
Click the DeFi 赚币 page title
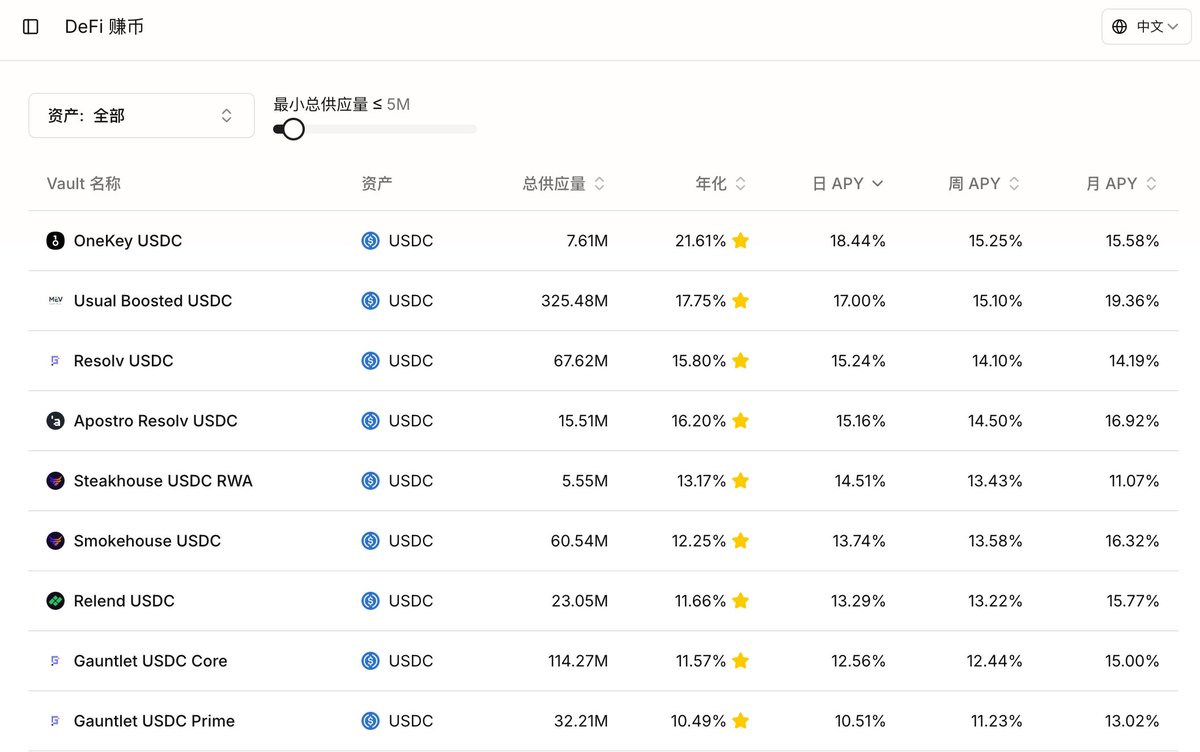tap(104, 27)
